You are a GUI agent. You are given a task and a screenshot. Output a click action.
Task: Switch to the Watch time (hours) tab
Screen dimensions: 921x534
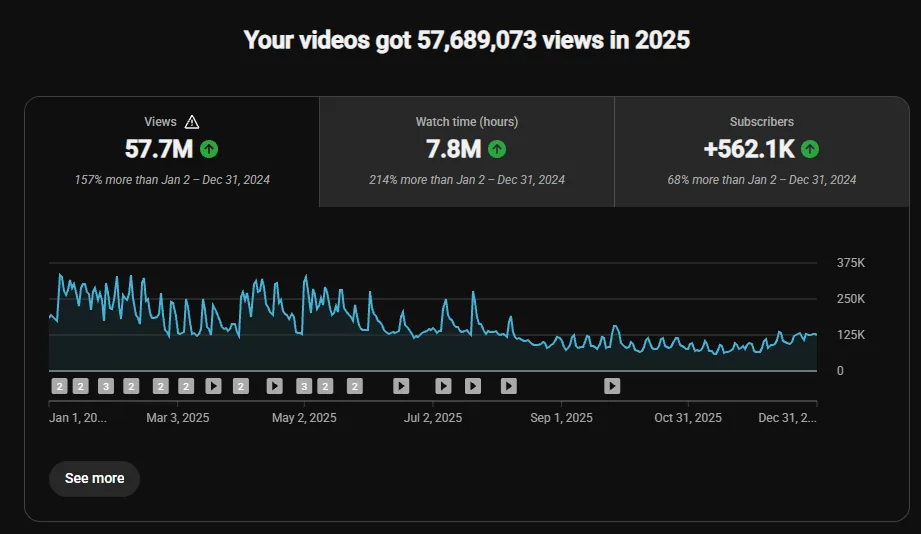[467, 152]
